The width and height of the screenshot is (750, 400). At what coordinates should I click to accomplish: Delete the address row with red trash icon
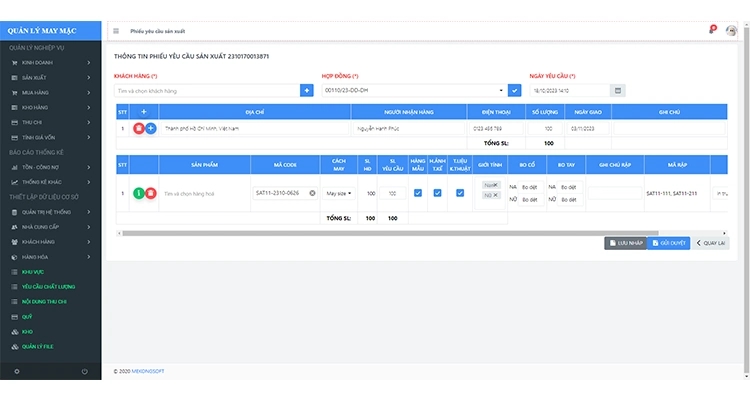(138, 128)
